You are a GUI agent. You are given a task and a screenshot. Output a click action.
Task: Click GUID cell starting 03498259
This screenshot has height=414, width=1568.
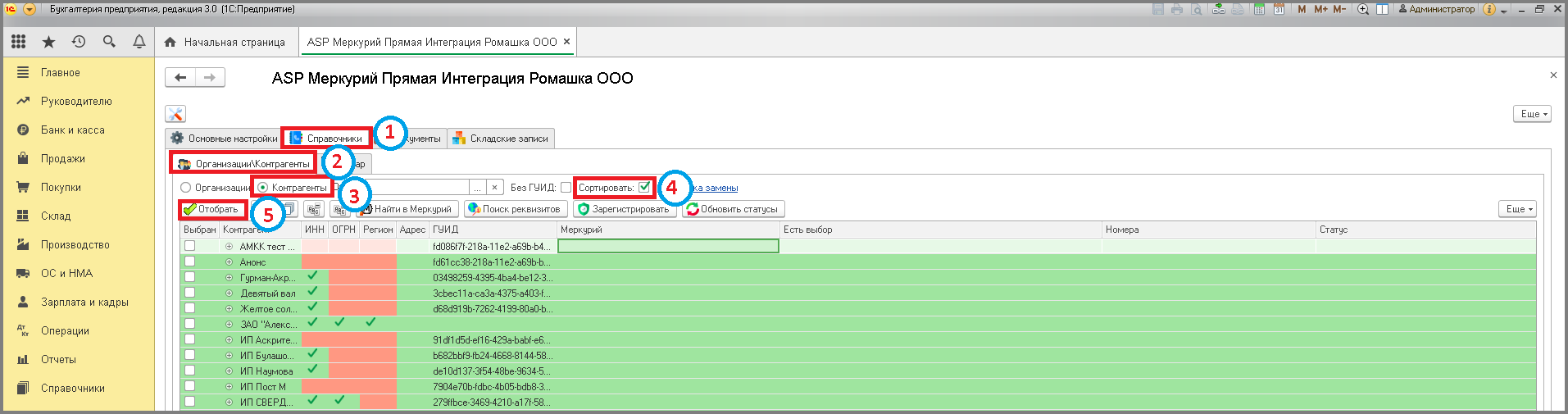493,278
